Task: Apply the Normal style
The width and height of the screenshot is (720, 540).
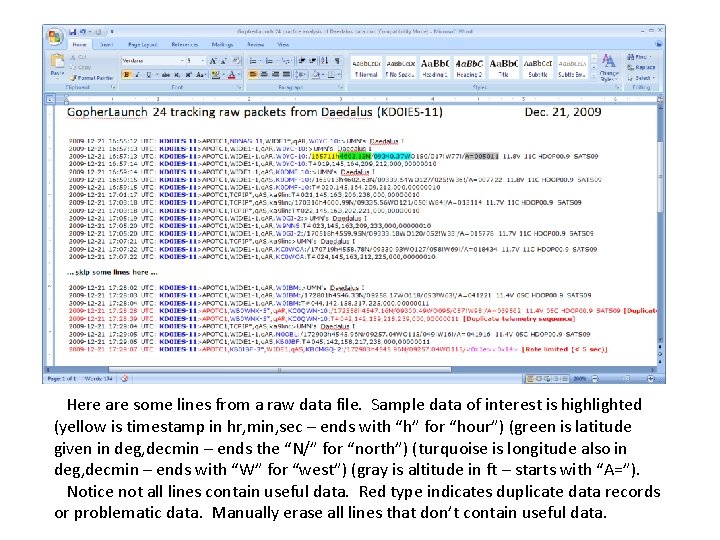Action: click(366, 68)
